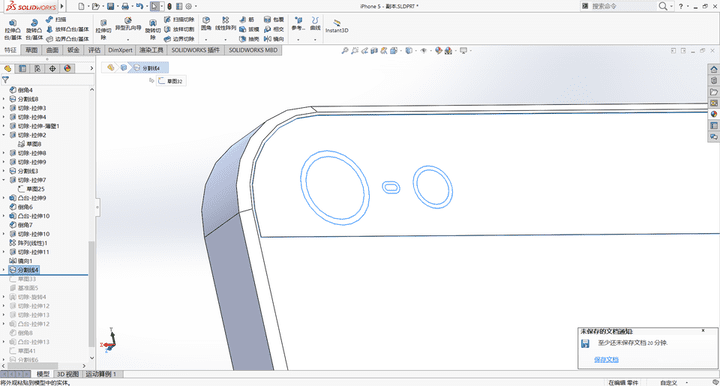Select the 抽壳 shell tool
Screen dimensions: 720x386
[x=249, y=39]
